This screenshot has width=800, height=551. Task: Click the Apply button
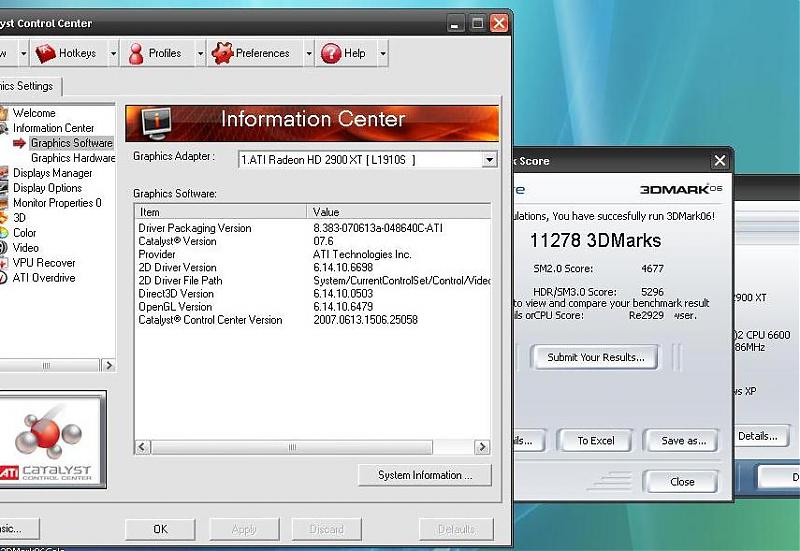(x=244, y=529)
